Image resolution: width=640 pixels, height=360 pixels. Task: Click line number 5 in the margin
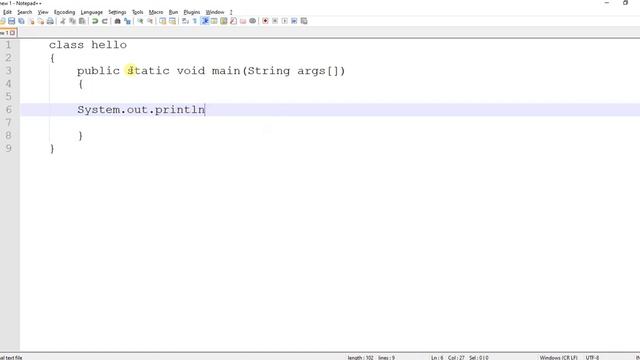coord(9,97)
